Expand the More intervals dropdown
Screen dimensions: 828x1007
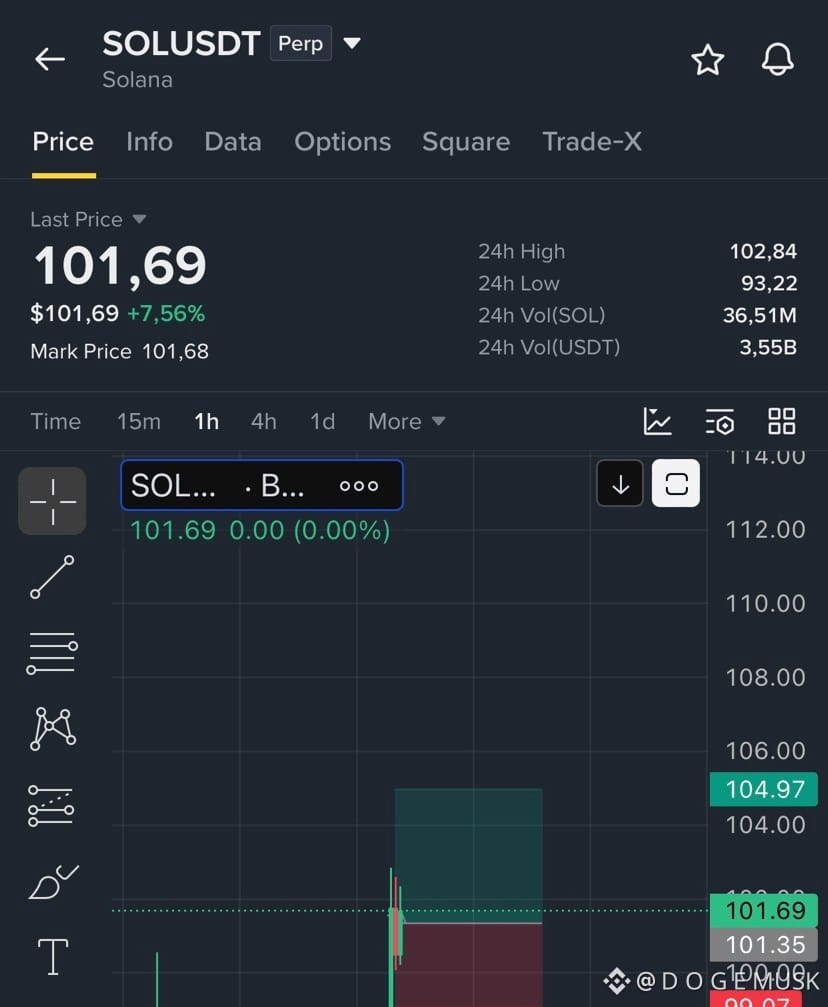pyautogui.click(x=407, y=421)
